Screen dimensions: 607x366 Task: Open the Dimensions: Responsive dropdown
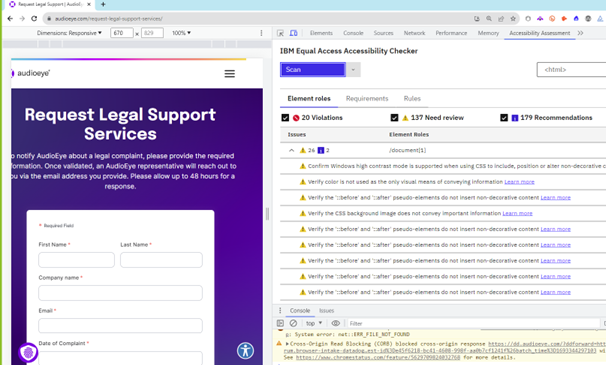pyautogui.click(x=69, y=33)
